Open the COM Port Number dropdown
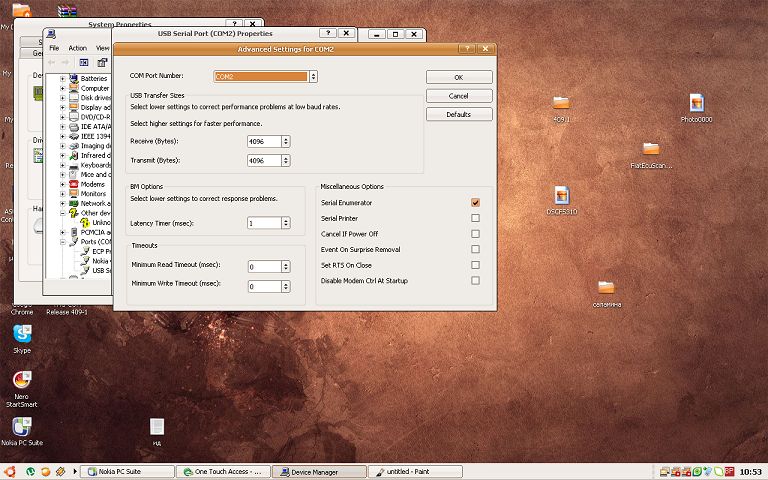Viewport: 768px width, 480px height. click(x=313, y=76)
